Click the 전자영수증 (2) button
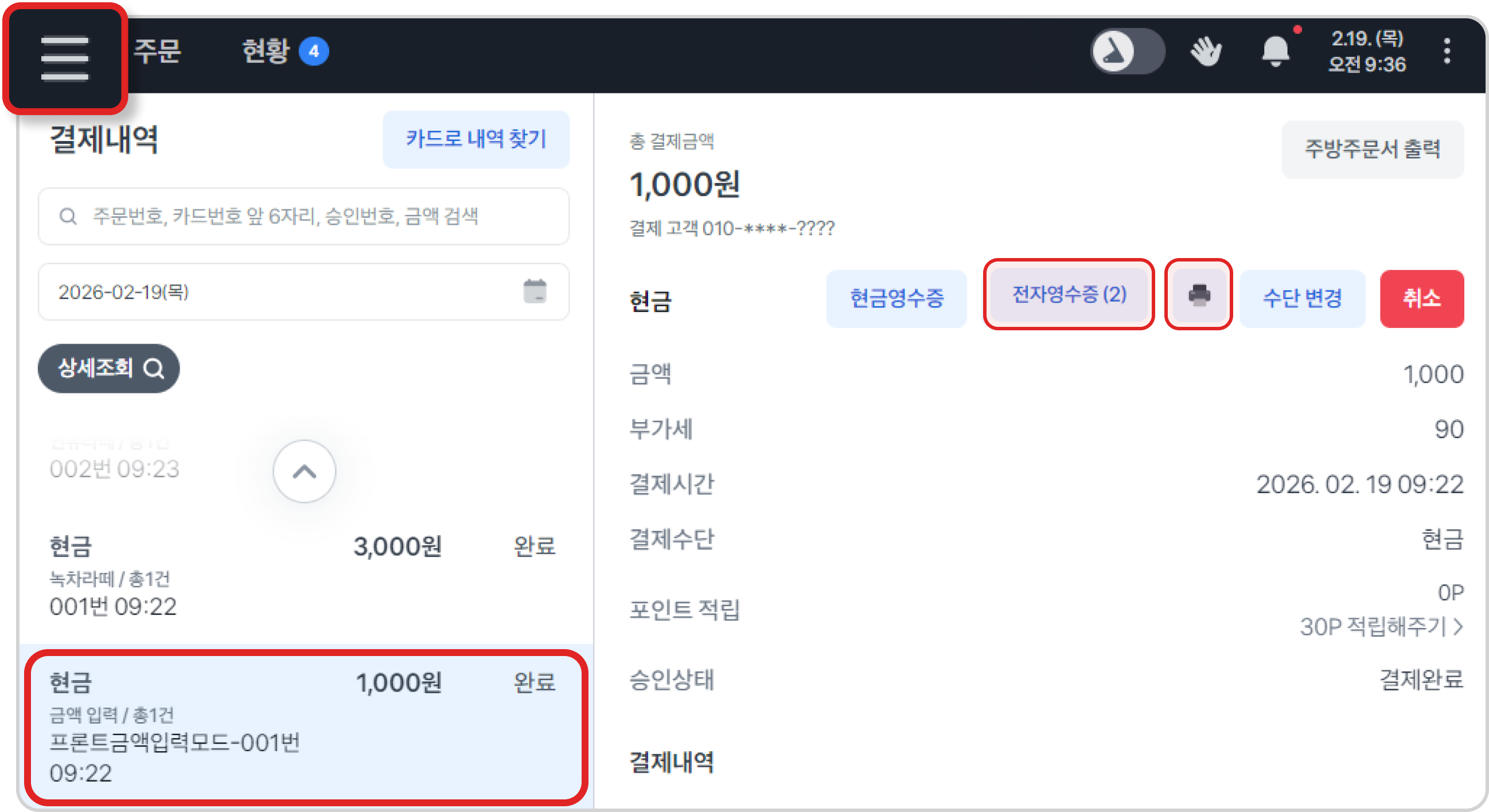 click(x=1069, y=295)
